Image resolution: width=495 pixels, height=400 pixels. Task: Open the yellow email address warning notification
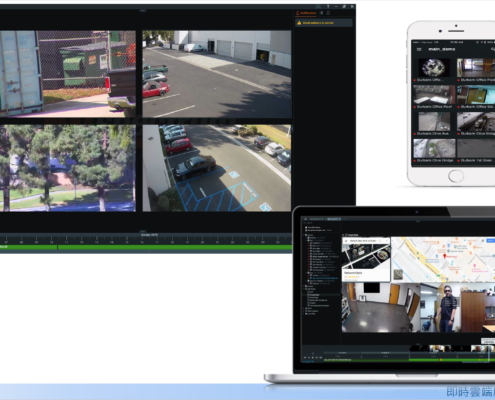click(x=324, y=23)
